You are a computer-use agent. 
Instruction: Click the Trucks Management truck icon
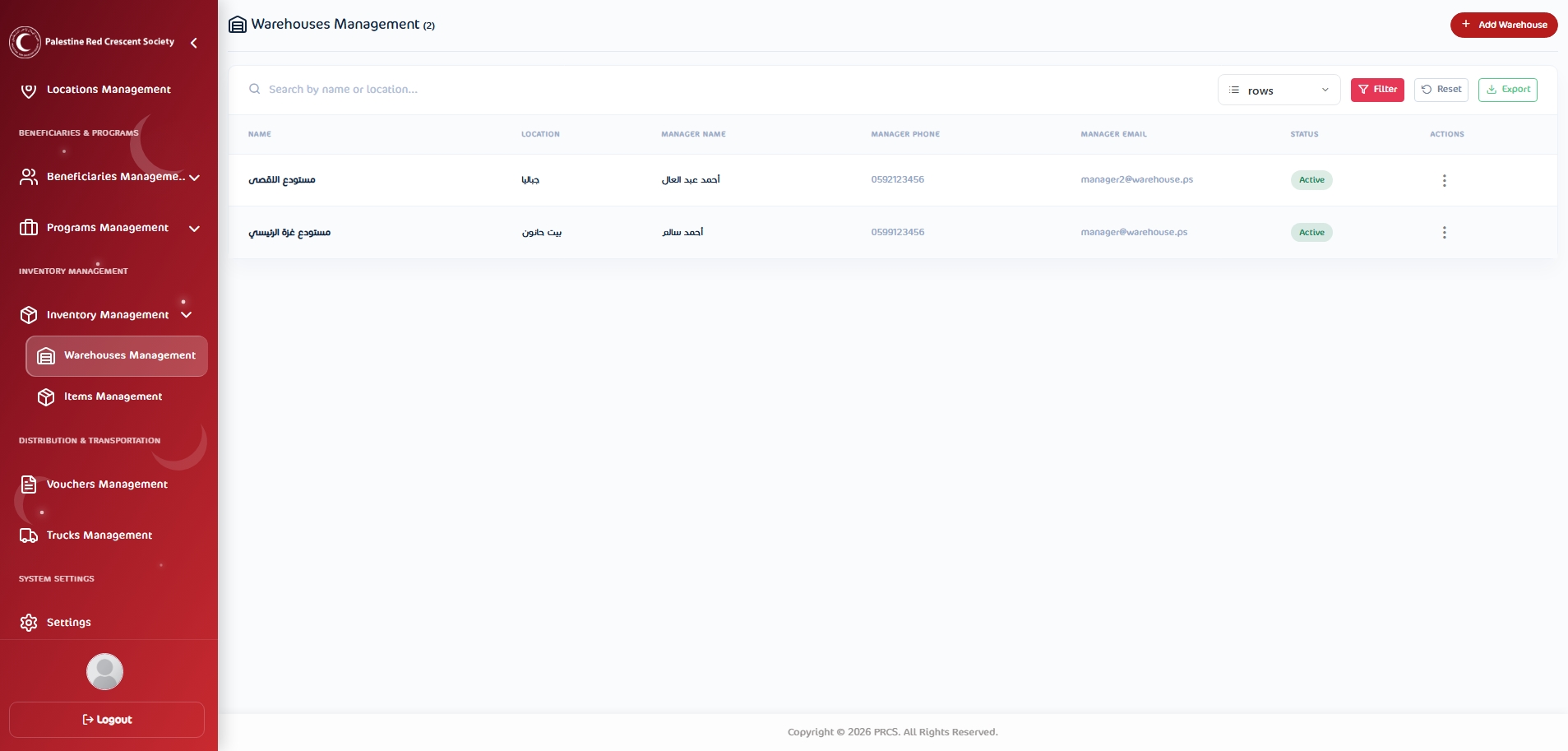click(x=29, y=535)
